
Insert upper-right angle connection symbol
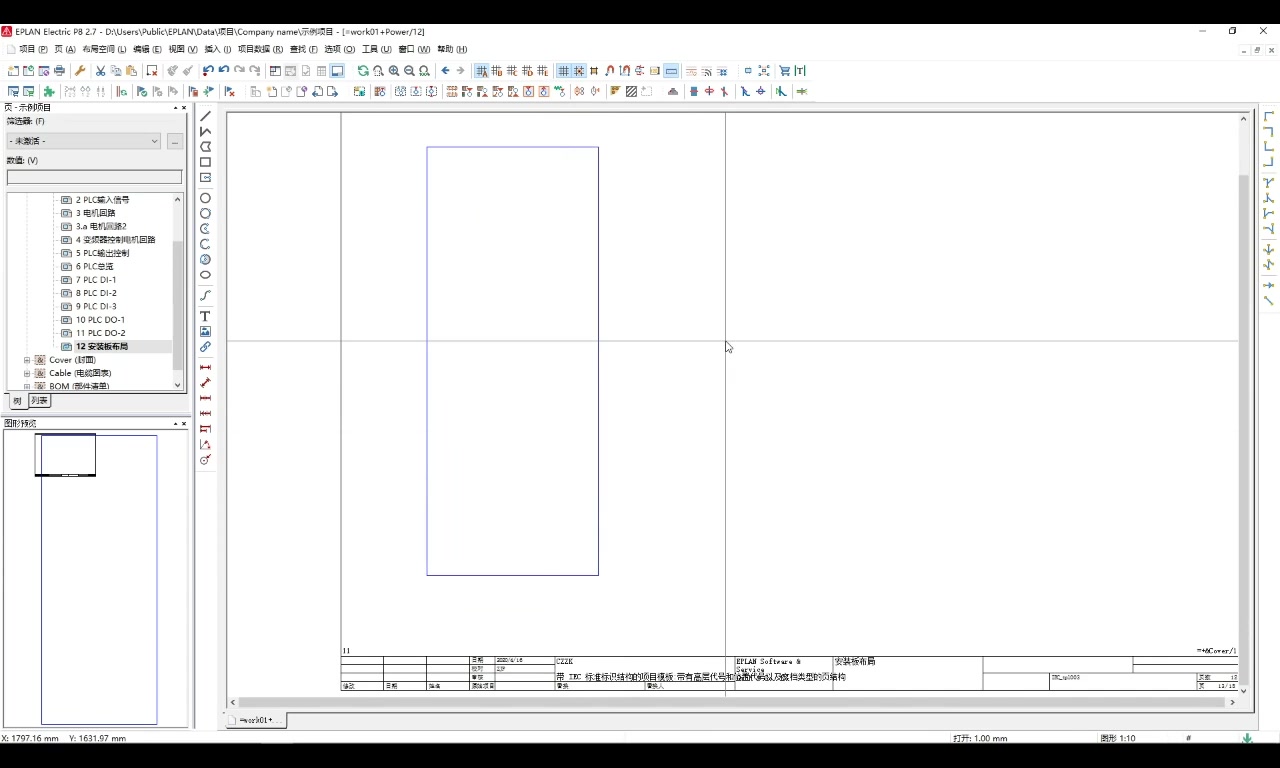pyautogui.click(x=1268, y=131)
